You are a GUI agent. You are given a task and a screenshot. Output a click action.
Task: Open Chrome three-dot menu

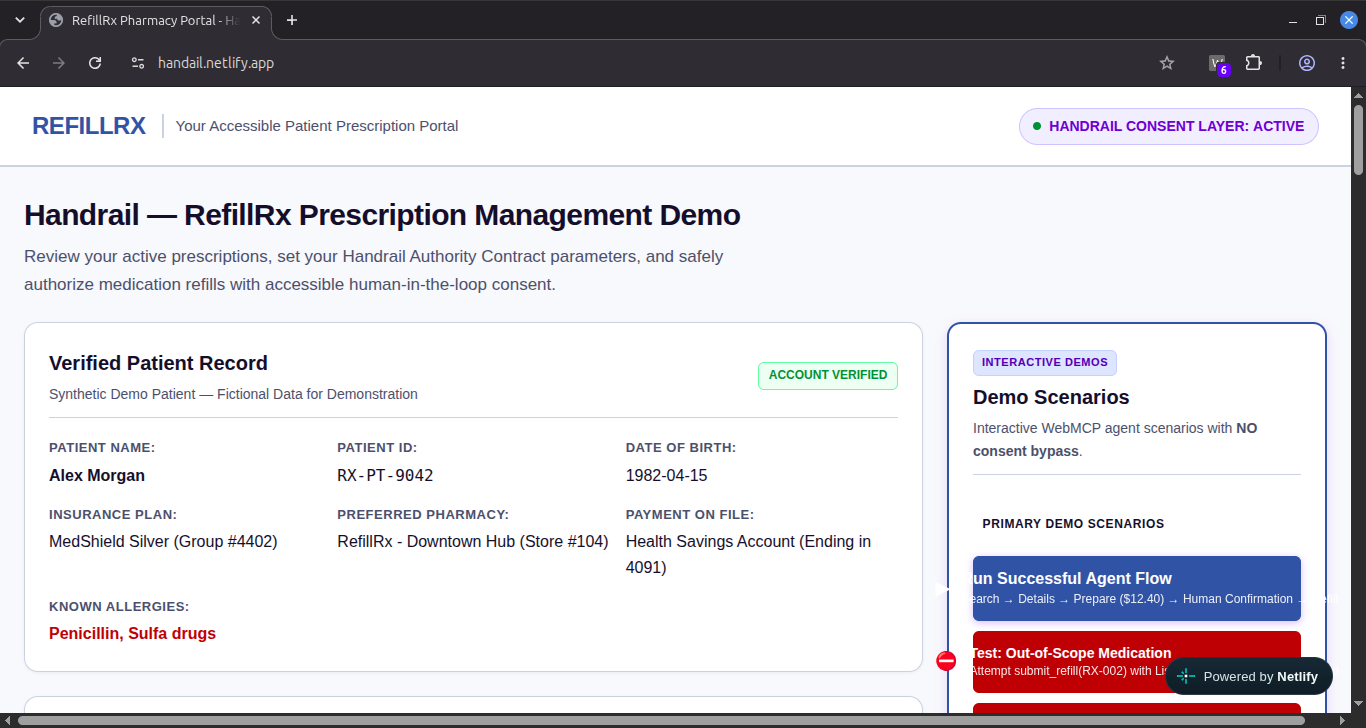pyautogui.click(x=1343, y=63)
